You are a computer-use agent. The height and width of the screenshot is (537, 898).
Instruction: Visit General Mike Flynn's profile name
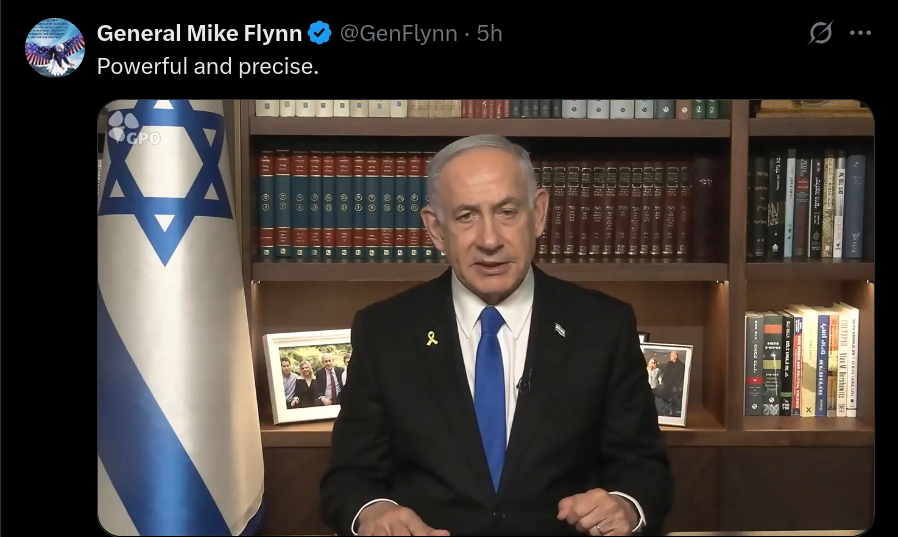coord(199,33)
